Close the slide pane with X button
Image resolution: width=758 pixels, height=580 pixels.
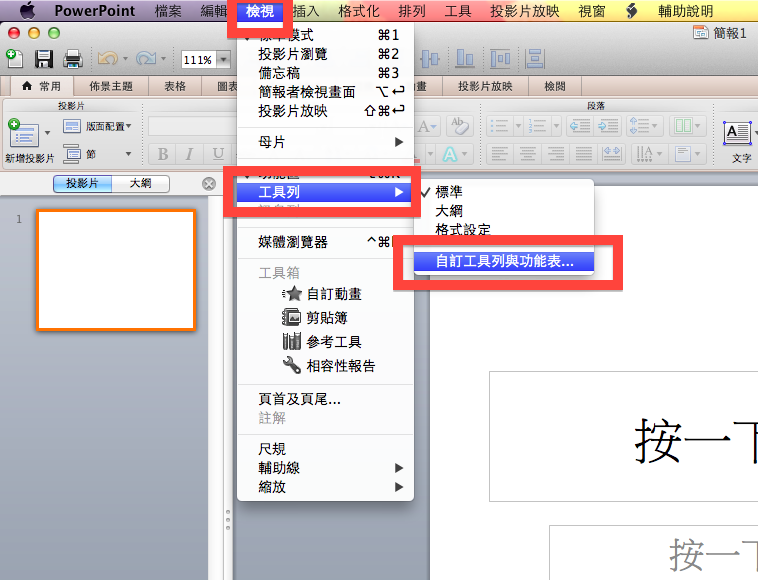coord(209,184)
